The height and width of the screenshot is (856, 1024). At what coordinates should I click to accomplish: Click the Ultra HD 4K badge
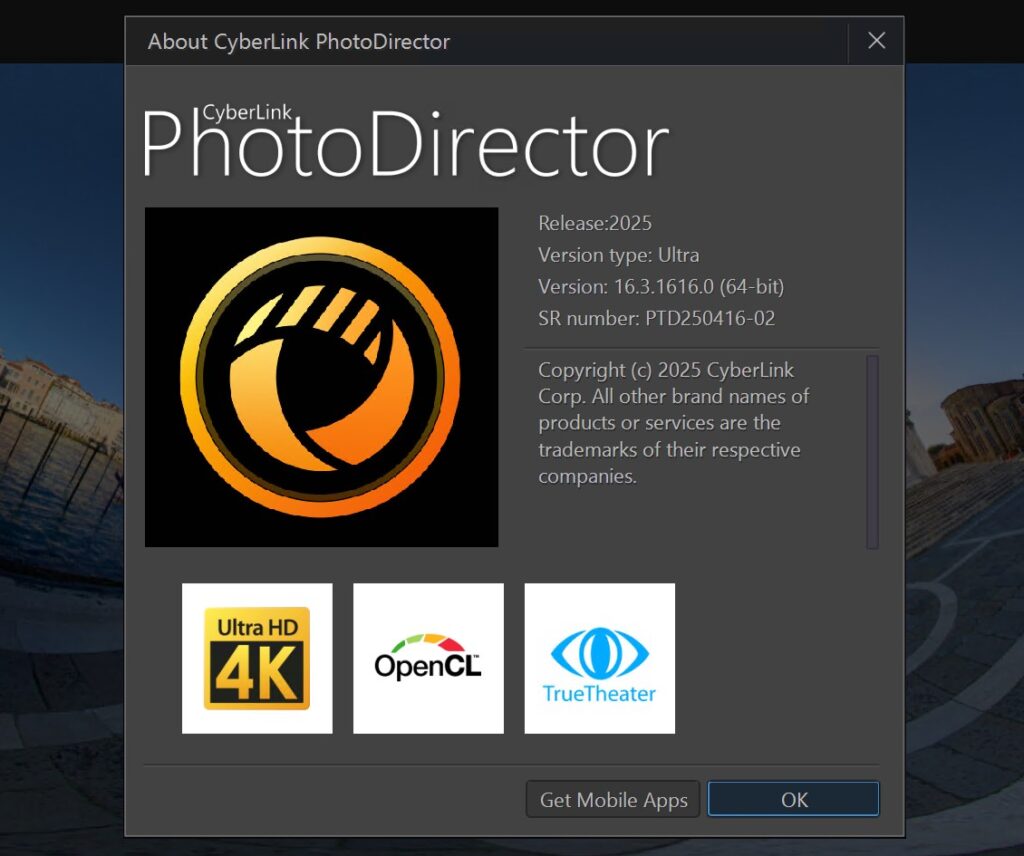[257, 658]
